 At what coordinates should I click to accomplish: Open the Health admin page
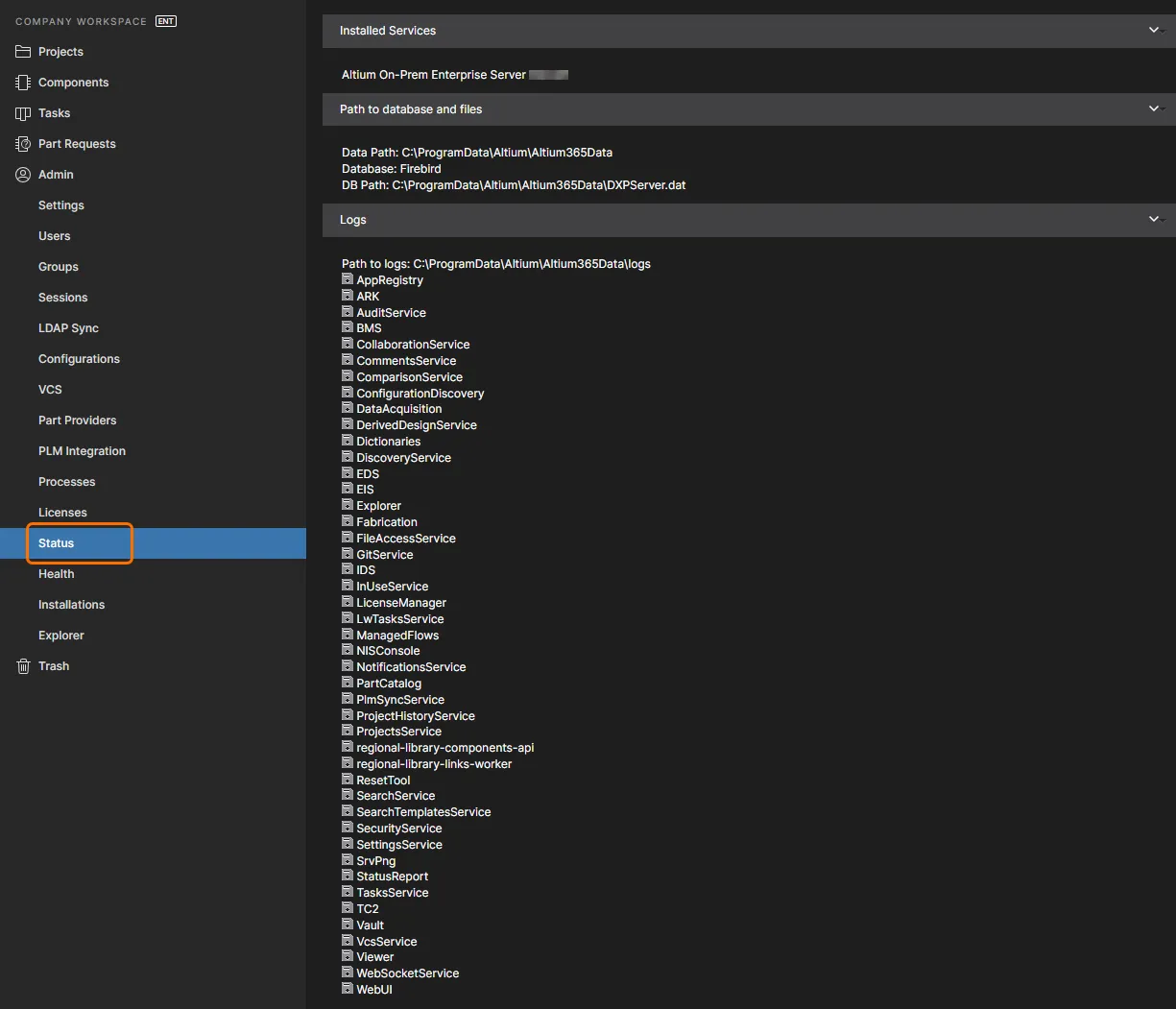coord(57,574)
